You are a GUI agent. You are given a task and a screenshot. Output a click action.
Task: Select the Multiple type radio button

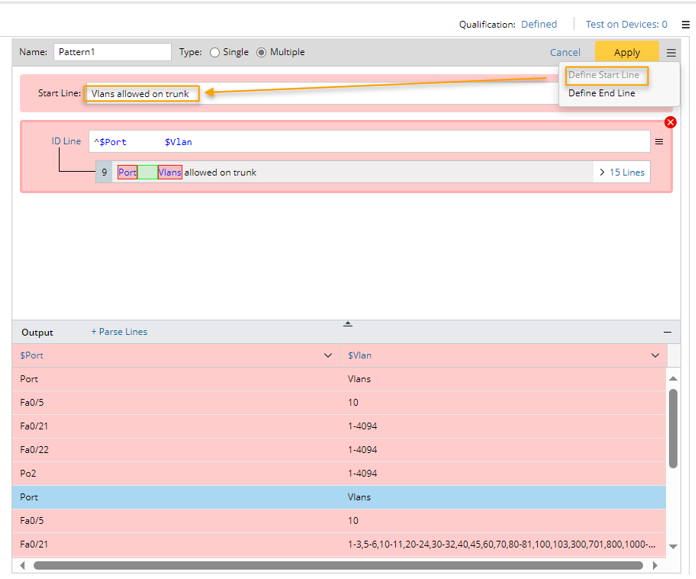pyautogui.click(x=262, y=52)
